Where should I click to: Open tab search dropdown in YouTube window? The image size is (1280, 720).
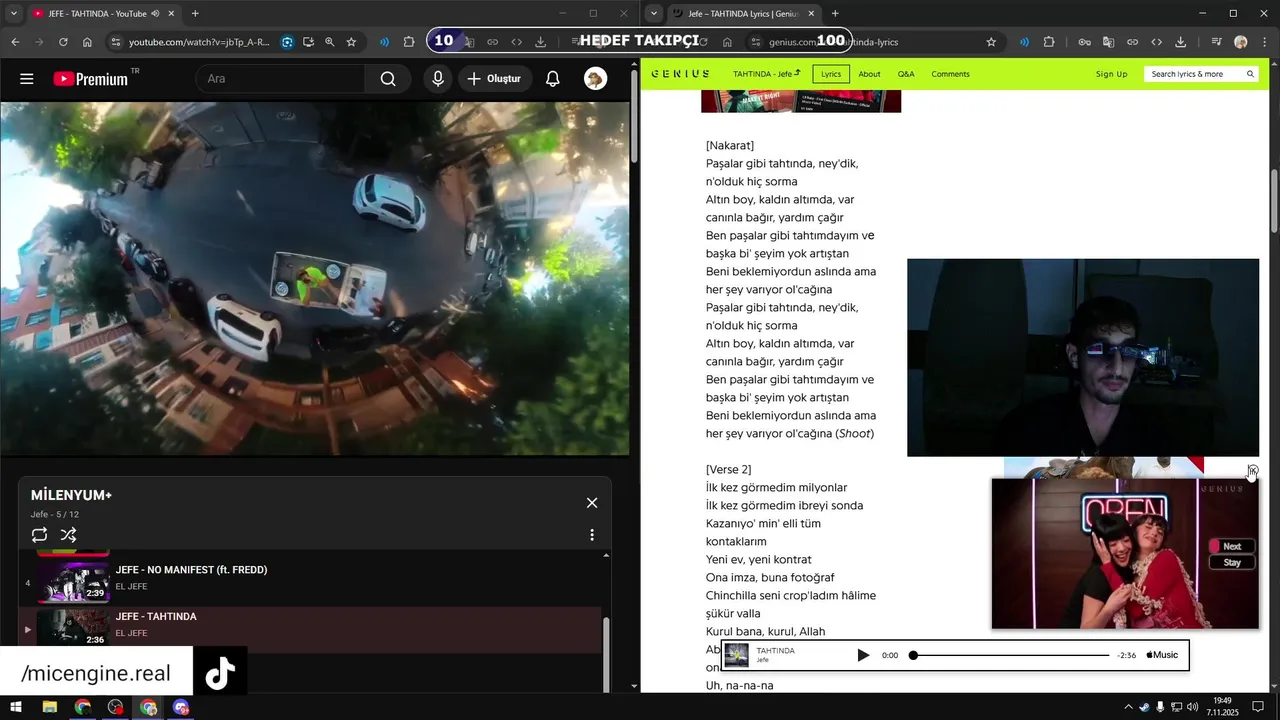(x=13, y=14)
